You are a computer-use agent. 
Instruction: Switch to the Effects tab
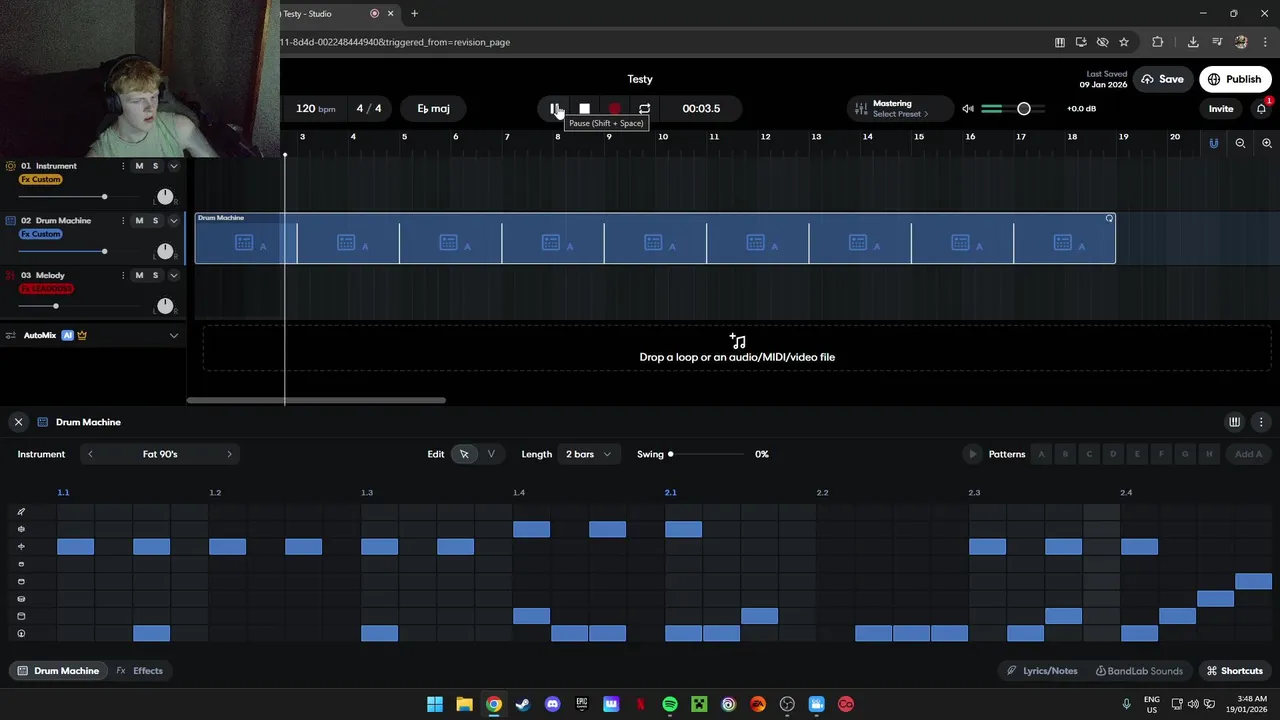pyautogui.click(x=139, y=671)
